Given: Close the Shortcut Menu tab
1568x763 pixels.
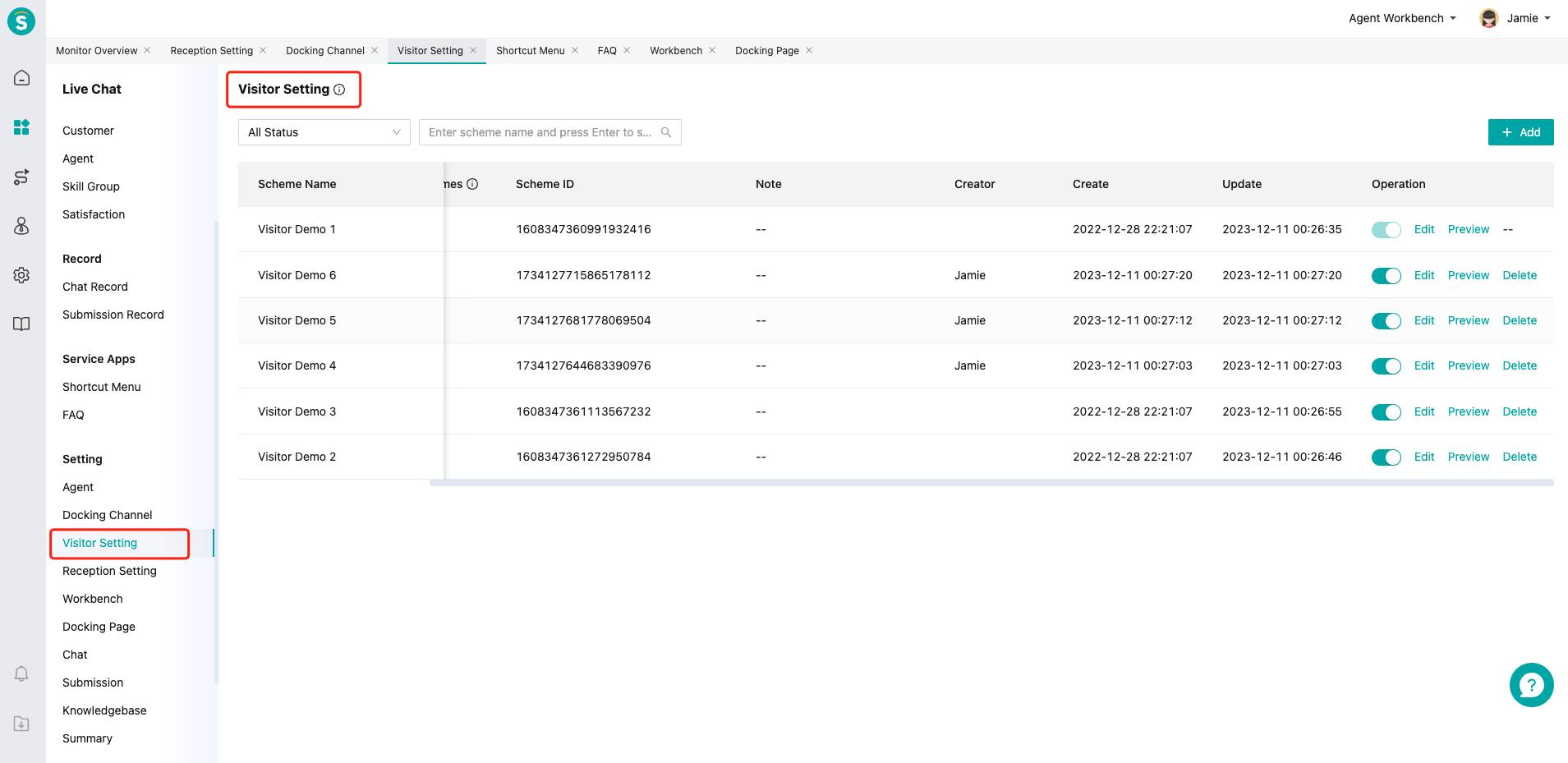Looking at the screenshot, I should 575,50.
